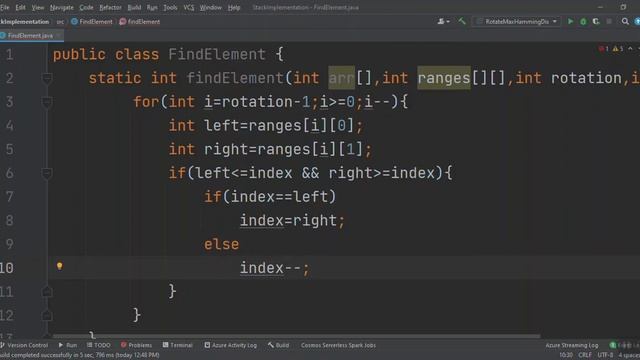Click the 4 spaces indent indicator
640x360 pixels.
(629, 355)
